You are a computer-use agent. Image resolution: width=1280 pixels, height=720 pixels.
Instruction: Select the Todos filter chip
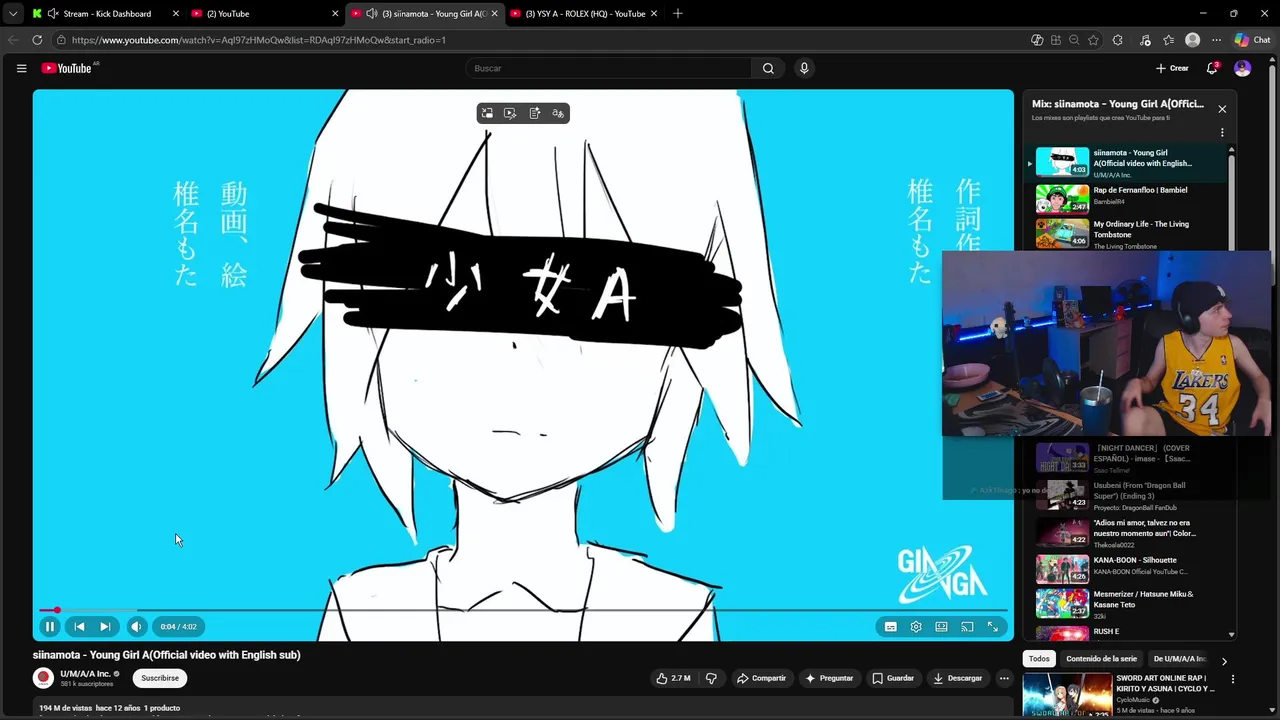coord(1039,659)
